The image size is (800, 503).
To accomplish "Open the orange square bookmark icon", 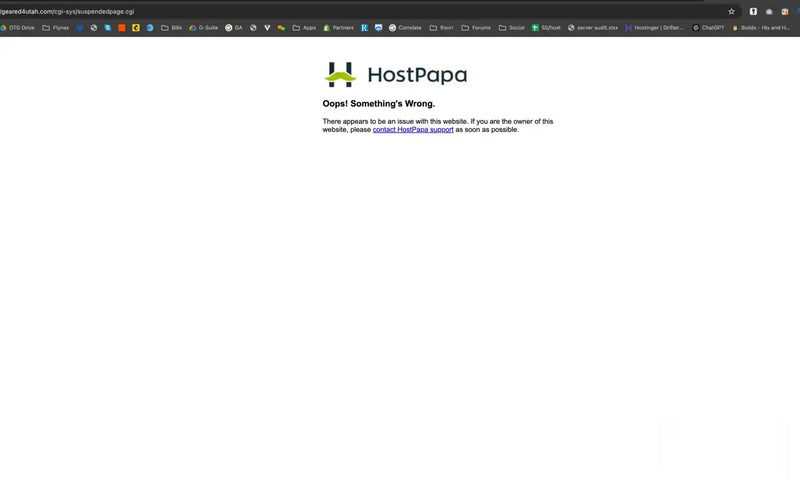I will pos(122,28).
